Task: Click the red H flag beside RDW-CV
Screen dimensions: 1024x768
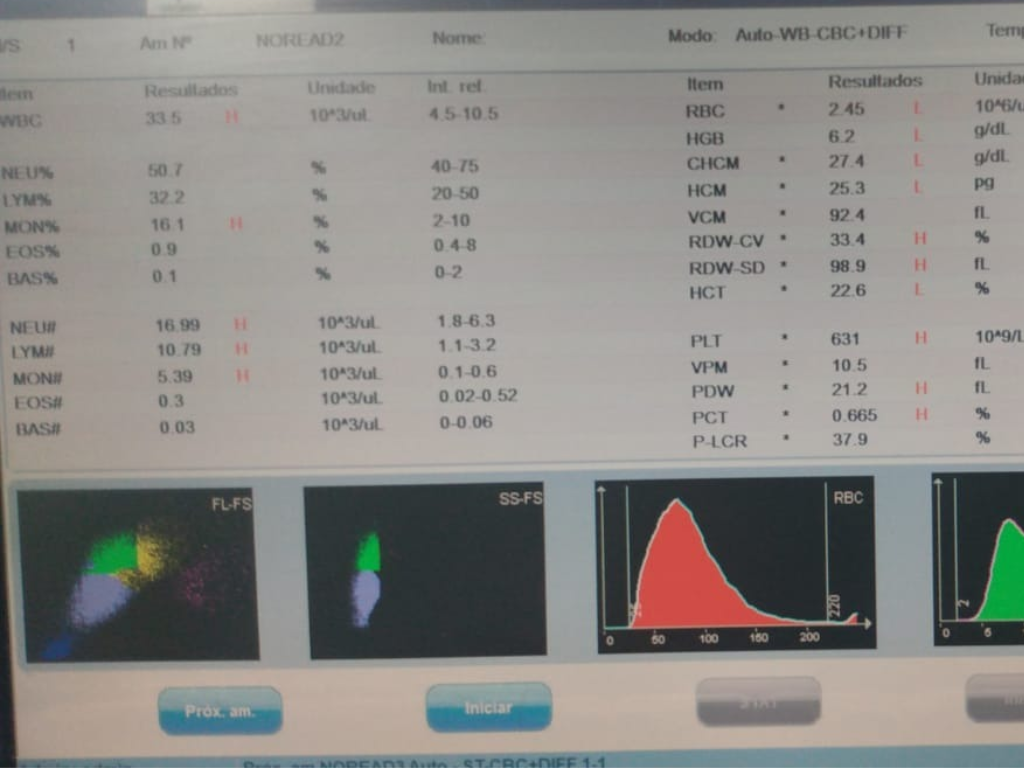Action: [920, 239]
